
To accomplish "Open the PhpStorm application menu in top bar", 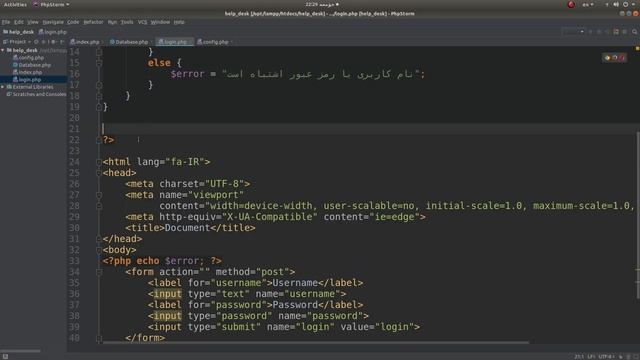I will coord(51,4).
